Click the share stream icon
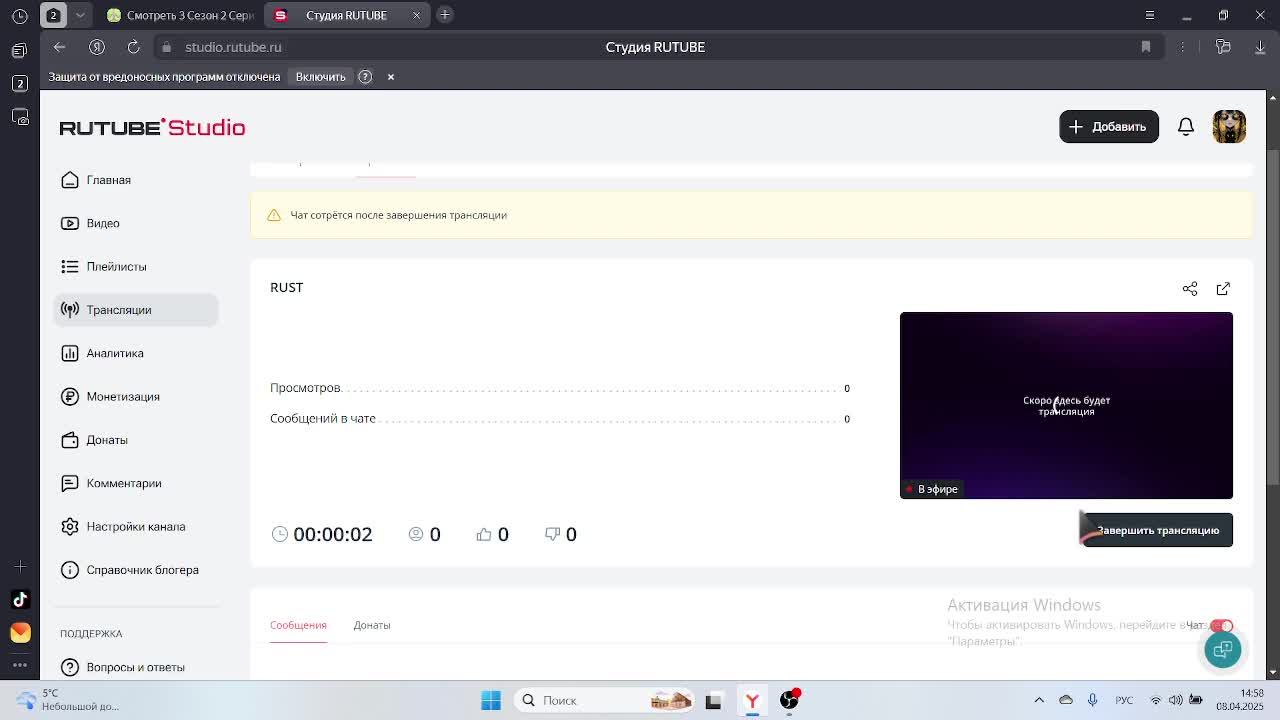 pyautogui.click(x=1190, y=289)
